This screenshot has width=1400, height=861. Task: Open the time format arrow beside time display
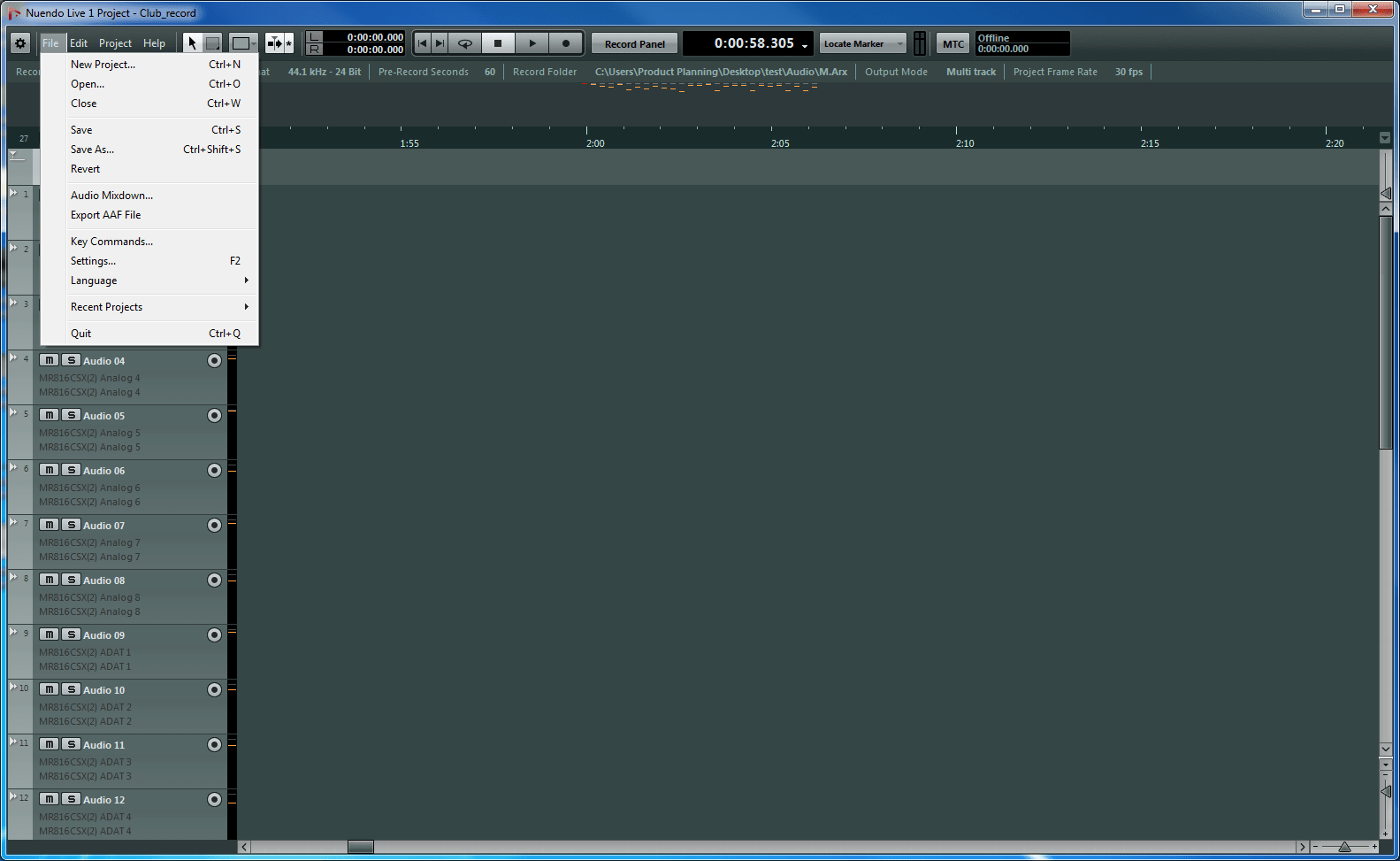[805, 46]
